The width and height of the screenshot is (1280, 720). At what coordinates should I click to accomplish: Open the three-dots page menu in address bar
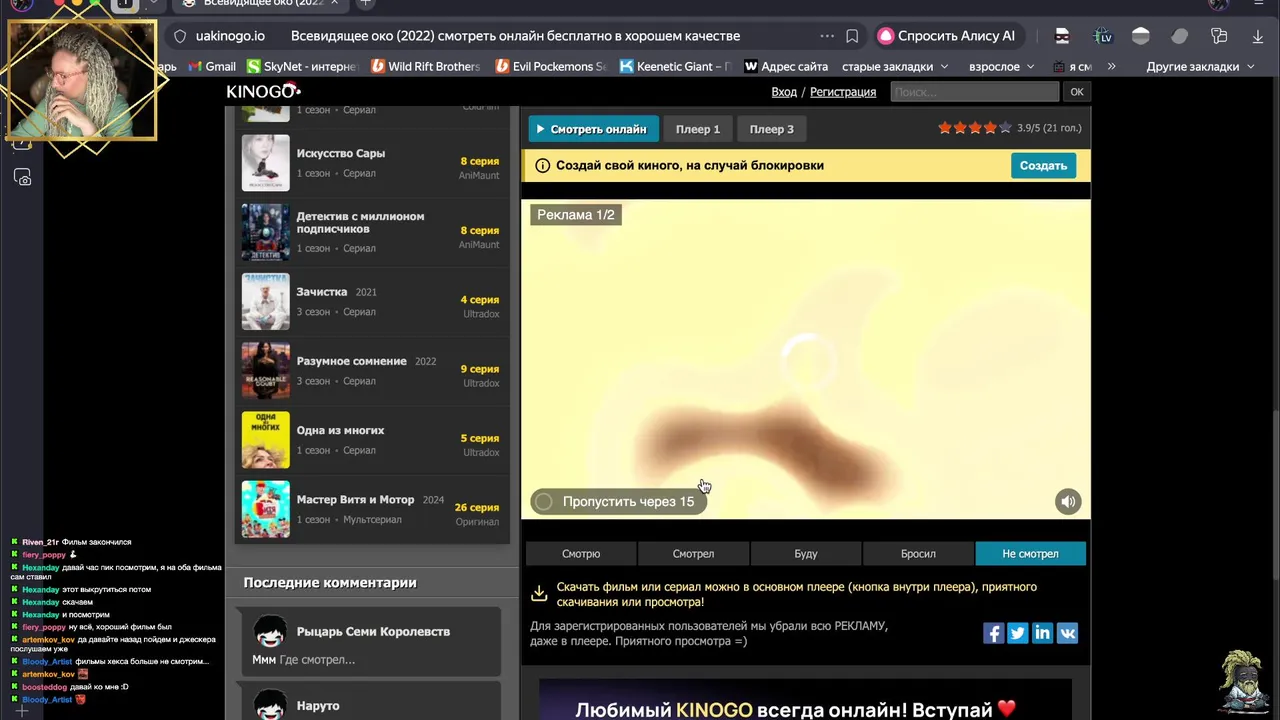827,36
